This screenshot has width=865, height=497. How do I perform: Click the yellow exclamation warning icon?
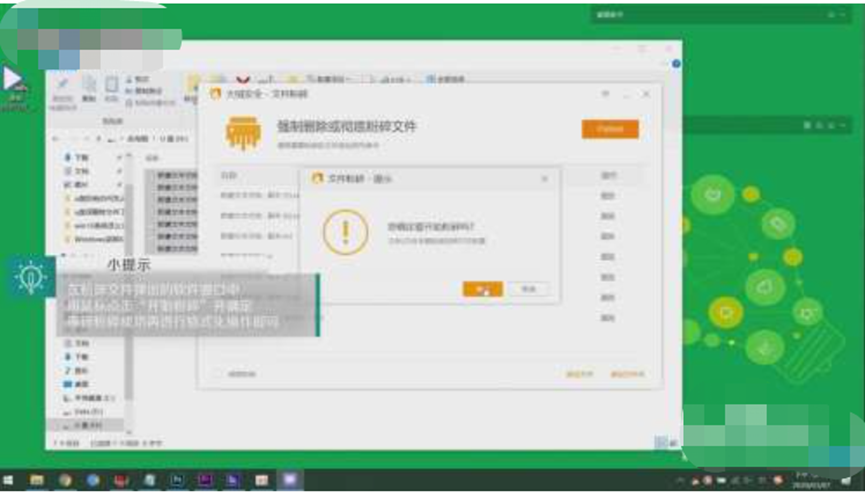[x=345, y=233]
